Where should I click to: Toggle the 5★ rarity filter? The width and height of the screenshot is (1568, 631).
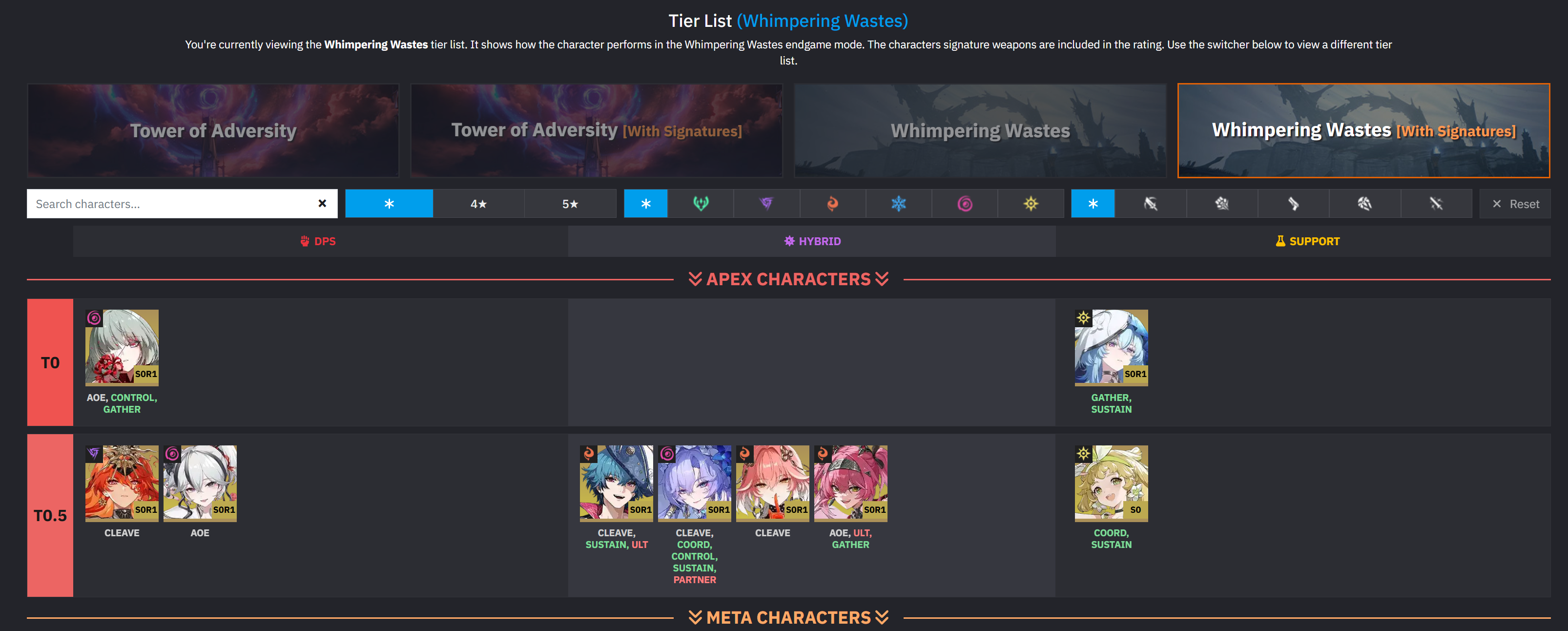[570, 204]
